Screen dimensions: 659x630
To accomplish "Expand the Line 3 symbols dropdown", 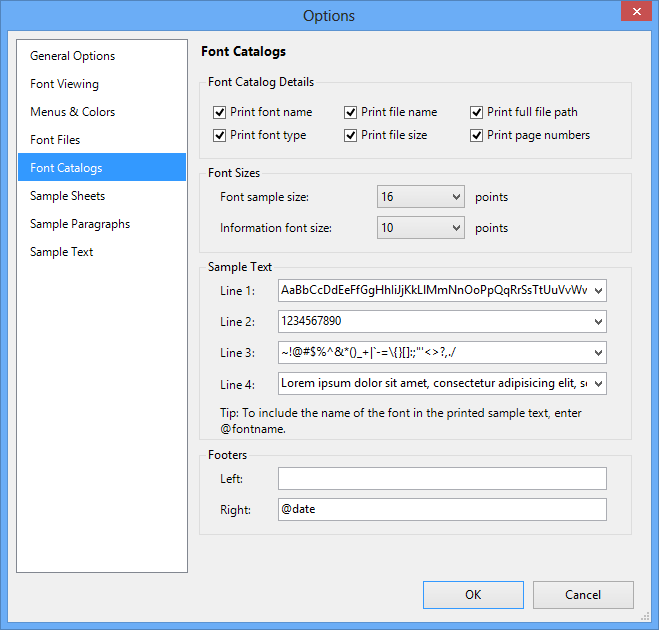I will point(598,353).
